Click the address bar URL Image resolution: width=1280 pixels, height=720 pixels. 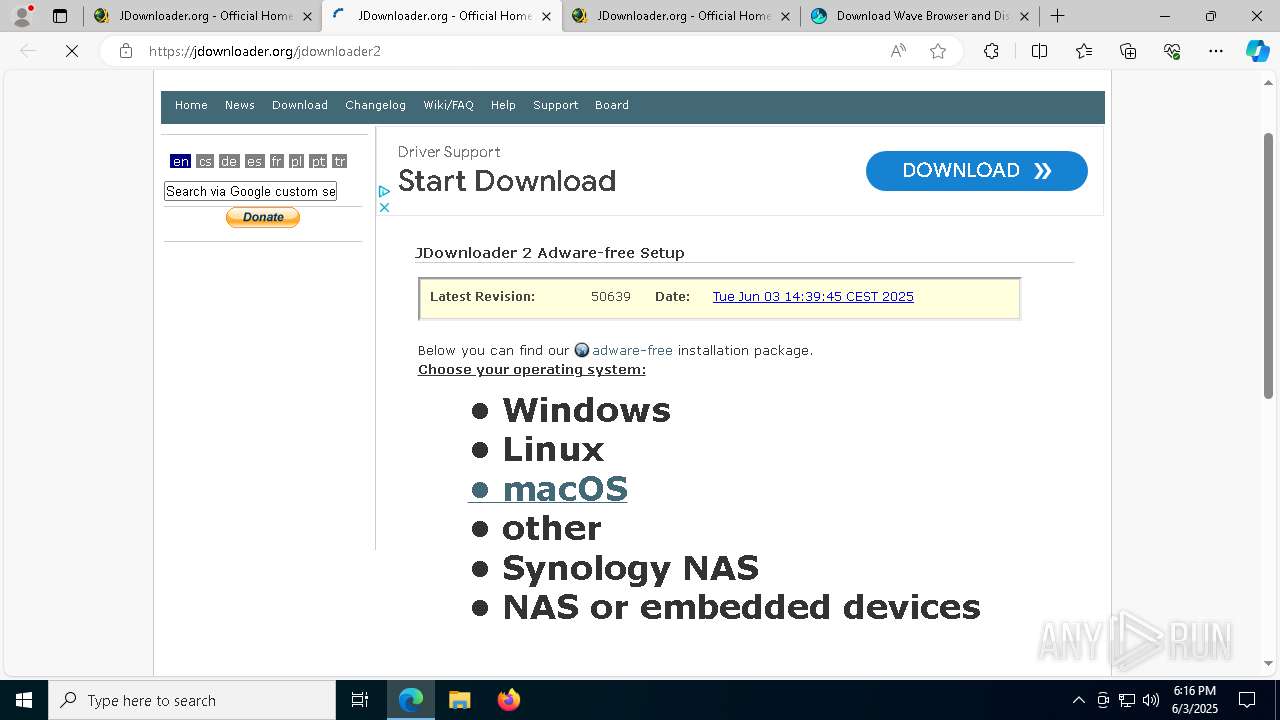265,51
